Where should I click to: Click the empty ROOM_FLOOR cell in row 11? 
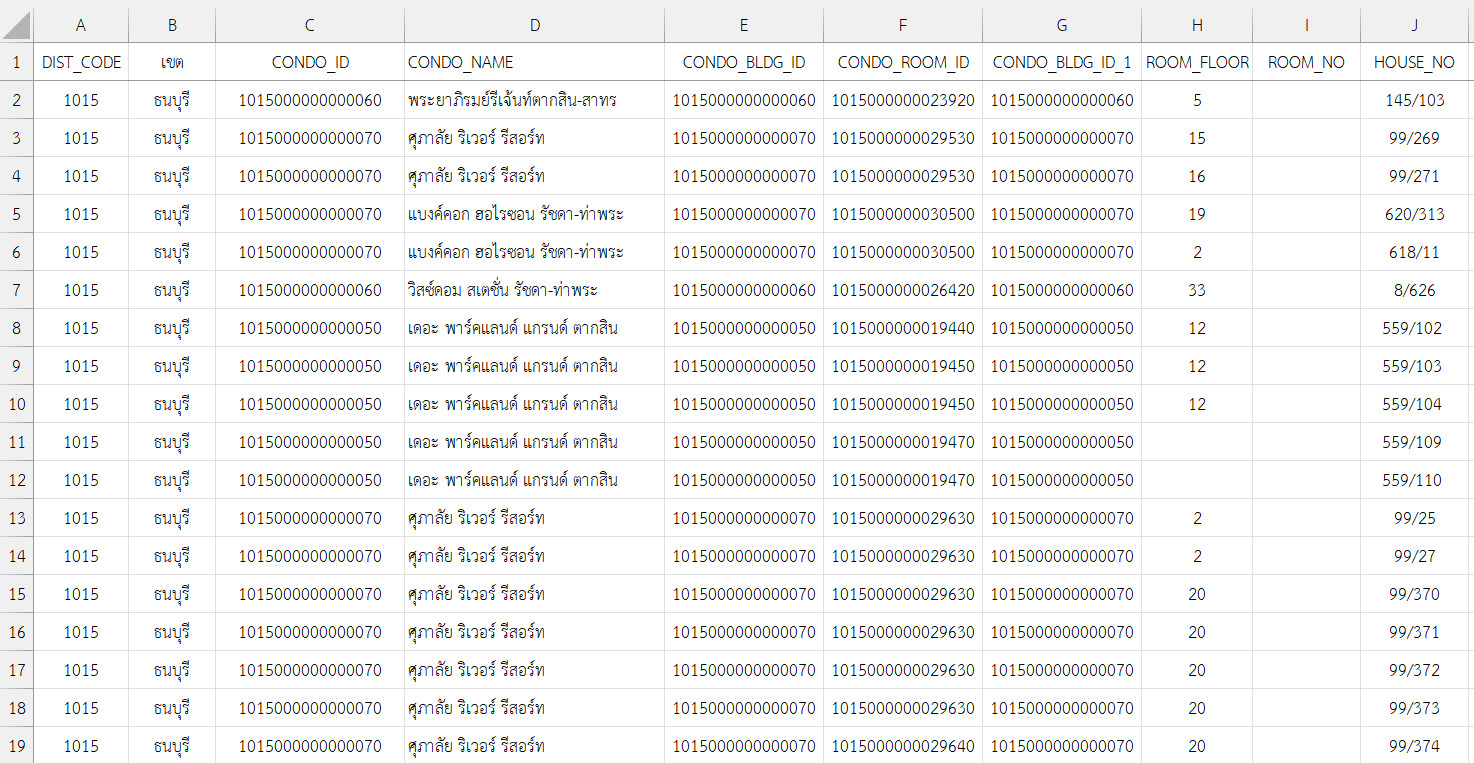click(1197, 442)
